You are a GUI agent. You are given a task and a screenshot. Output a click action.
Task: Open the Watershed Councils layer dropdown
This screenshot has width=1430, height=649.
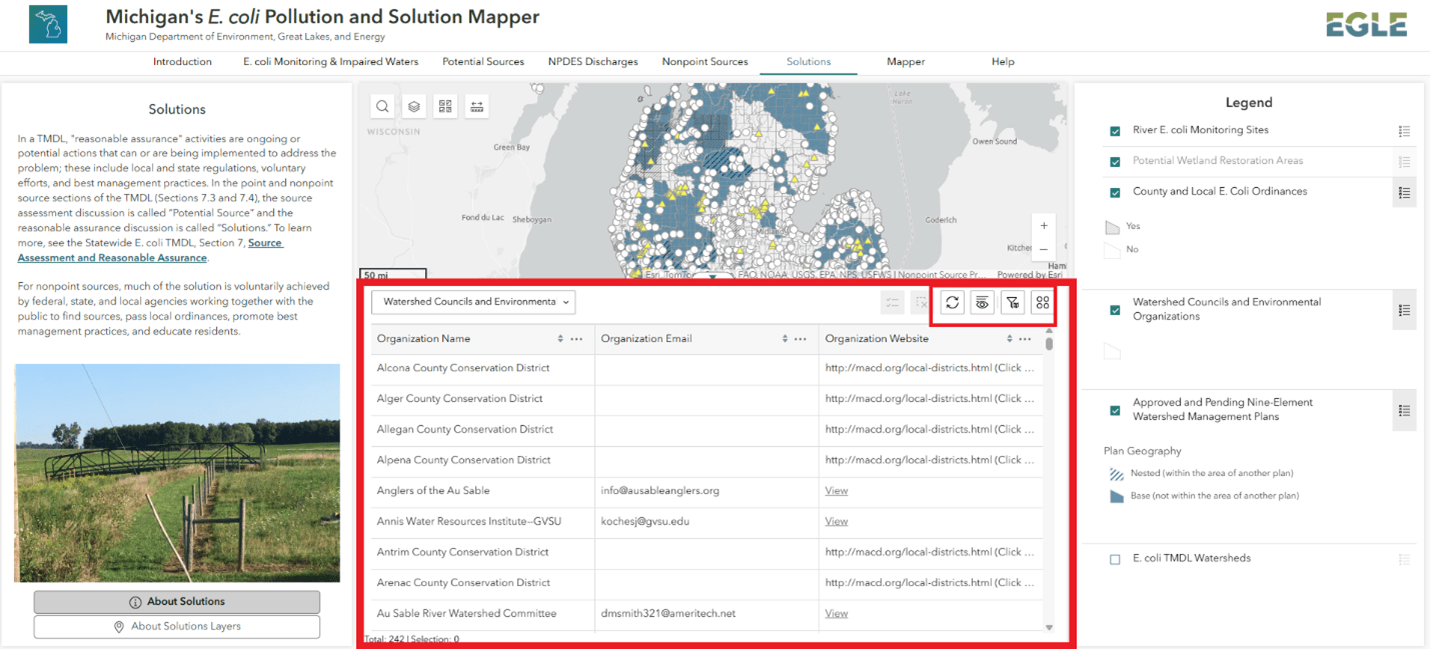473,302
